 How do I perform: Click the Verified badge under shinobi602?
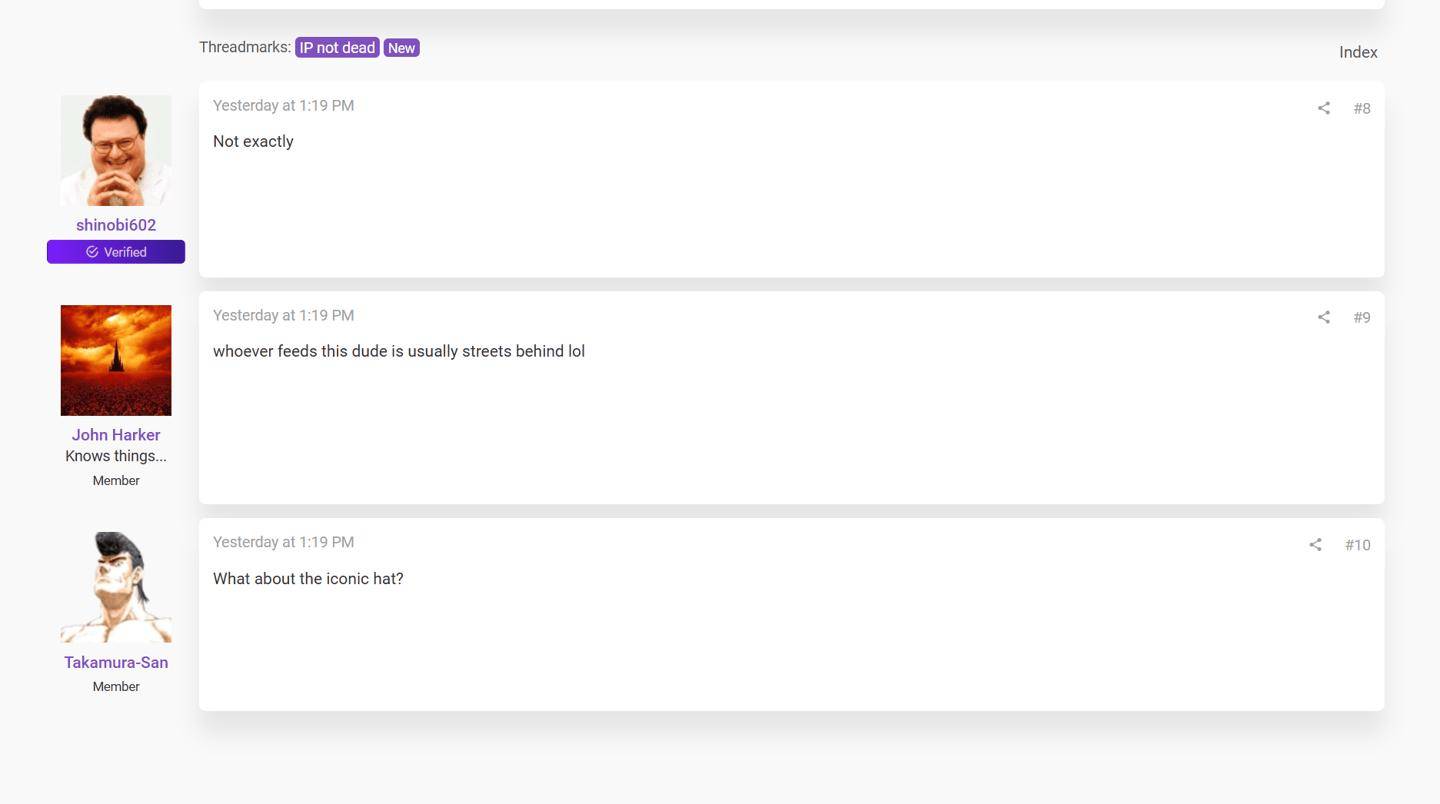coord(116,252)
